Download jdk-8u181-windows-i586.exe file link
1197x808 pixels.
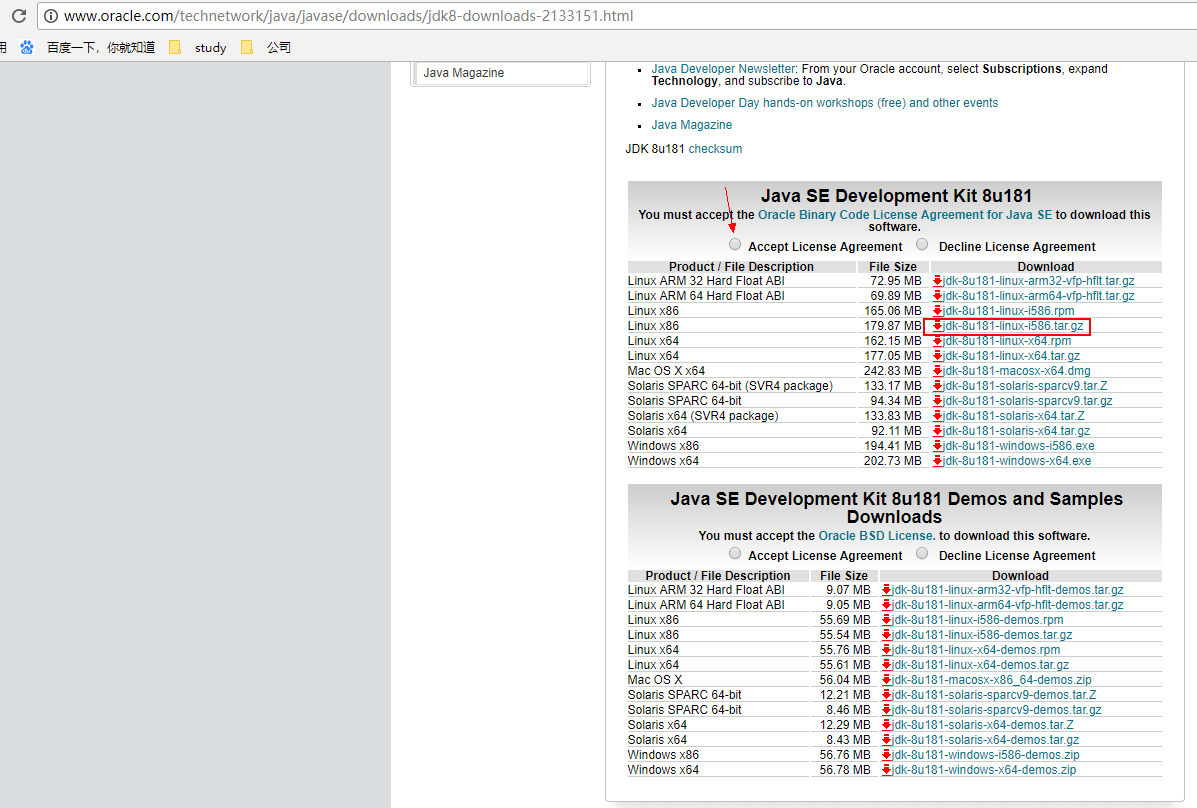(x=1018, y=446)
